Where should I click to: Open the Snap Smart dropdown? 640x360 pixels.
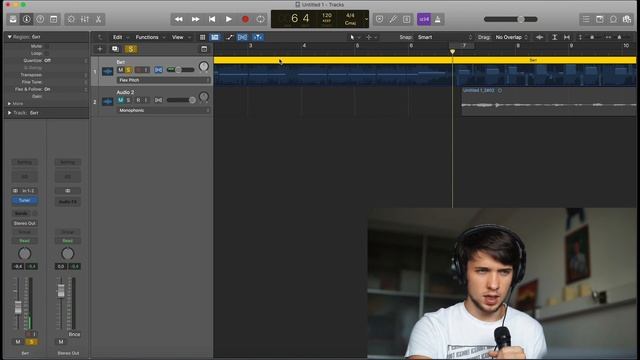coord(444,37)
